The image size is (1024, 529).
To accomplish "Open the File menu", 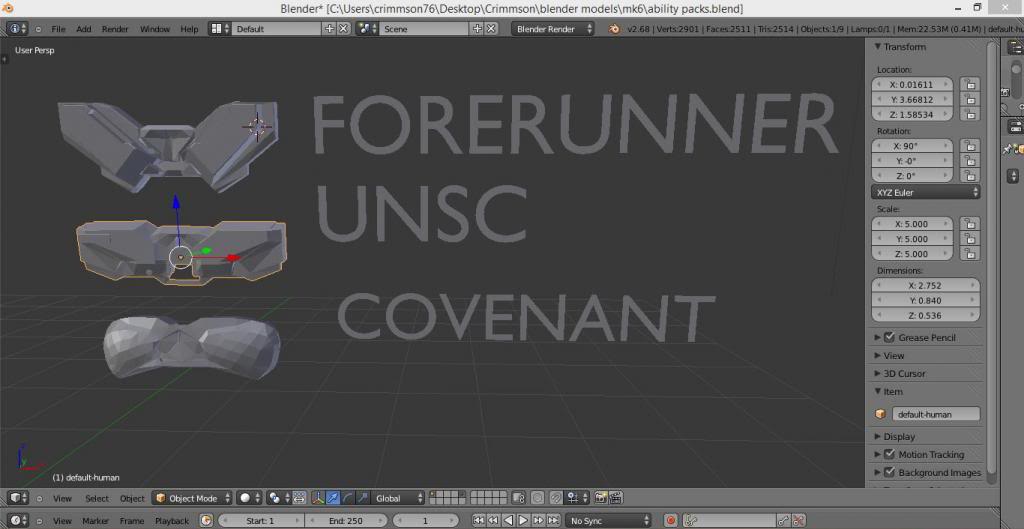I will pos(58,29).
